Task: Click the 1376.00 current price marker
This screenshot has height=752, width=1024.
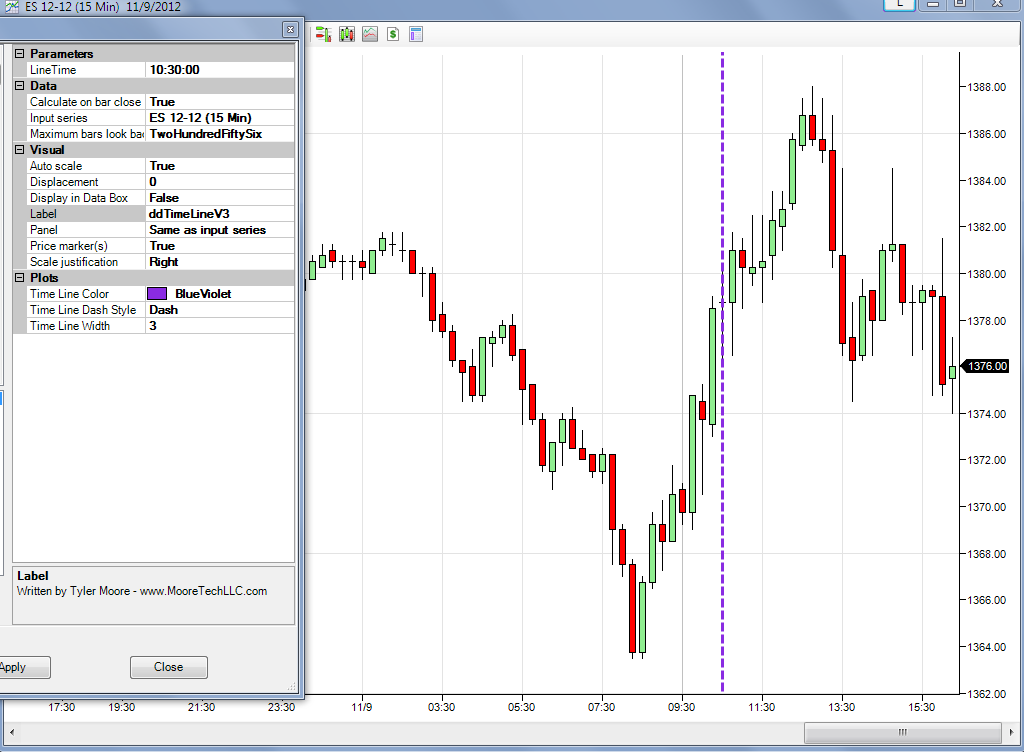Action: pos(987,366)
